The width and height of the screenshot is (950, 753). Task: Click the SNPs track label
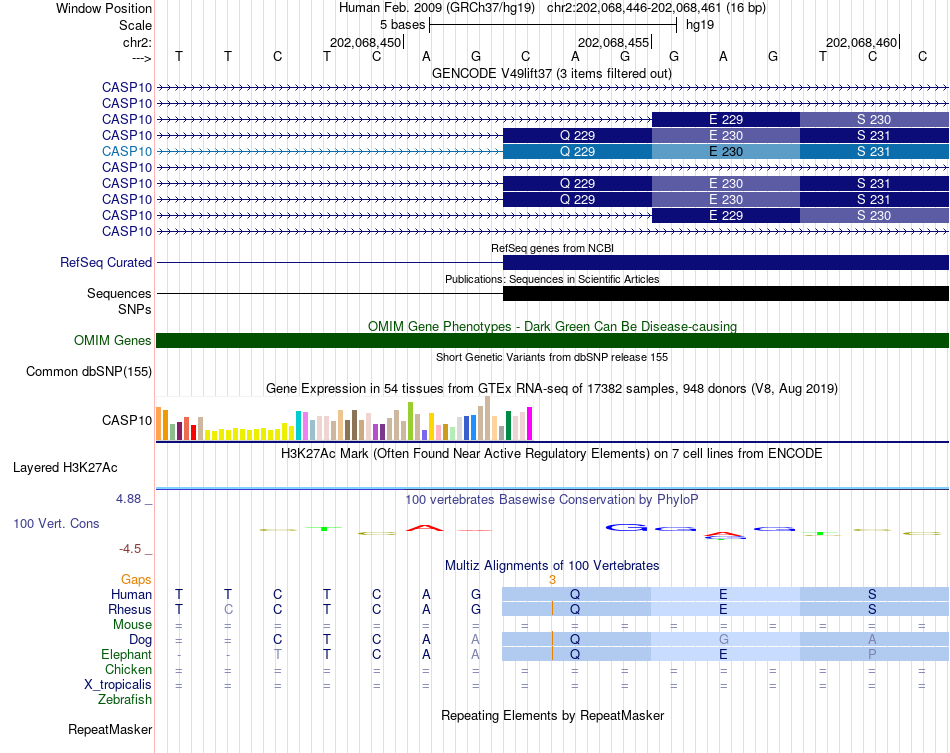[135, 310]
